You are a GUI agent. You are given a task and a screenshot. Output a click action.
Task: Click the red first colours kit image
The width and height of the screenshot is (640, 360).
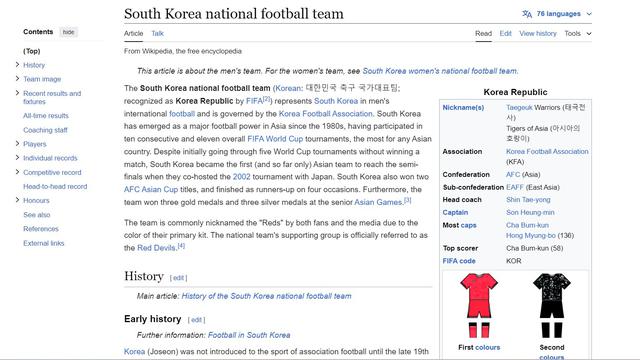(479, 305)
